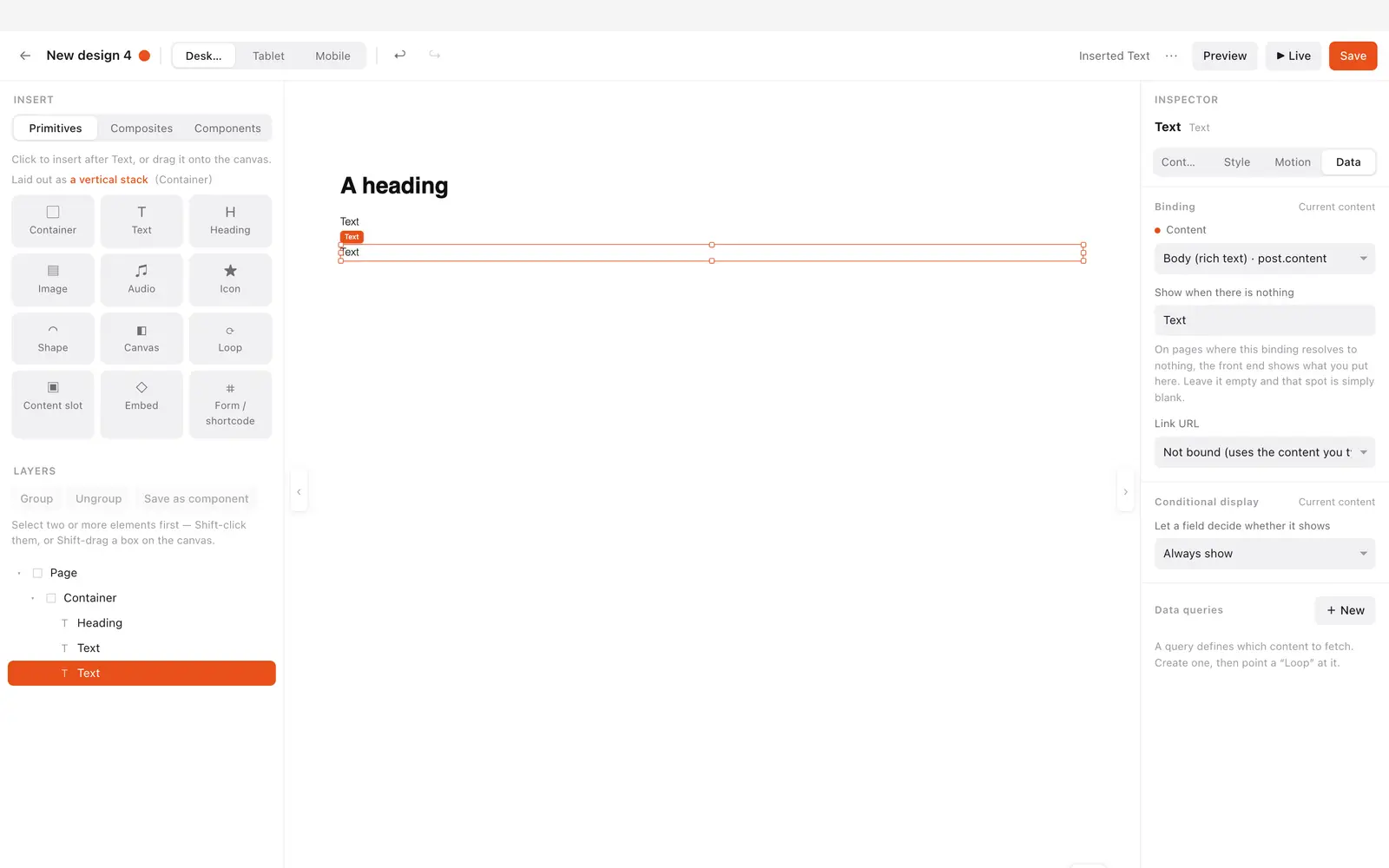Insert the Image primitive

[x=53, y=279]
